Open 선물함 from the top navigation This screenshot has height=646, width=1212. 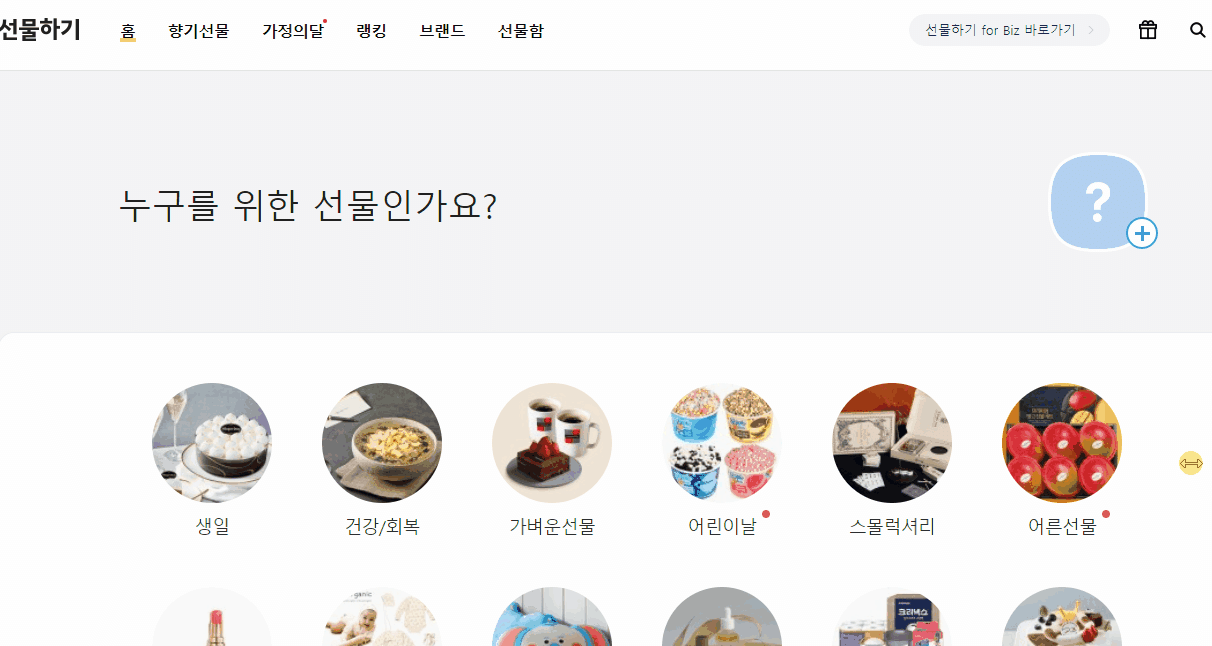coord(521,31)
